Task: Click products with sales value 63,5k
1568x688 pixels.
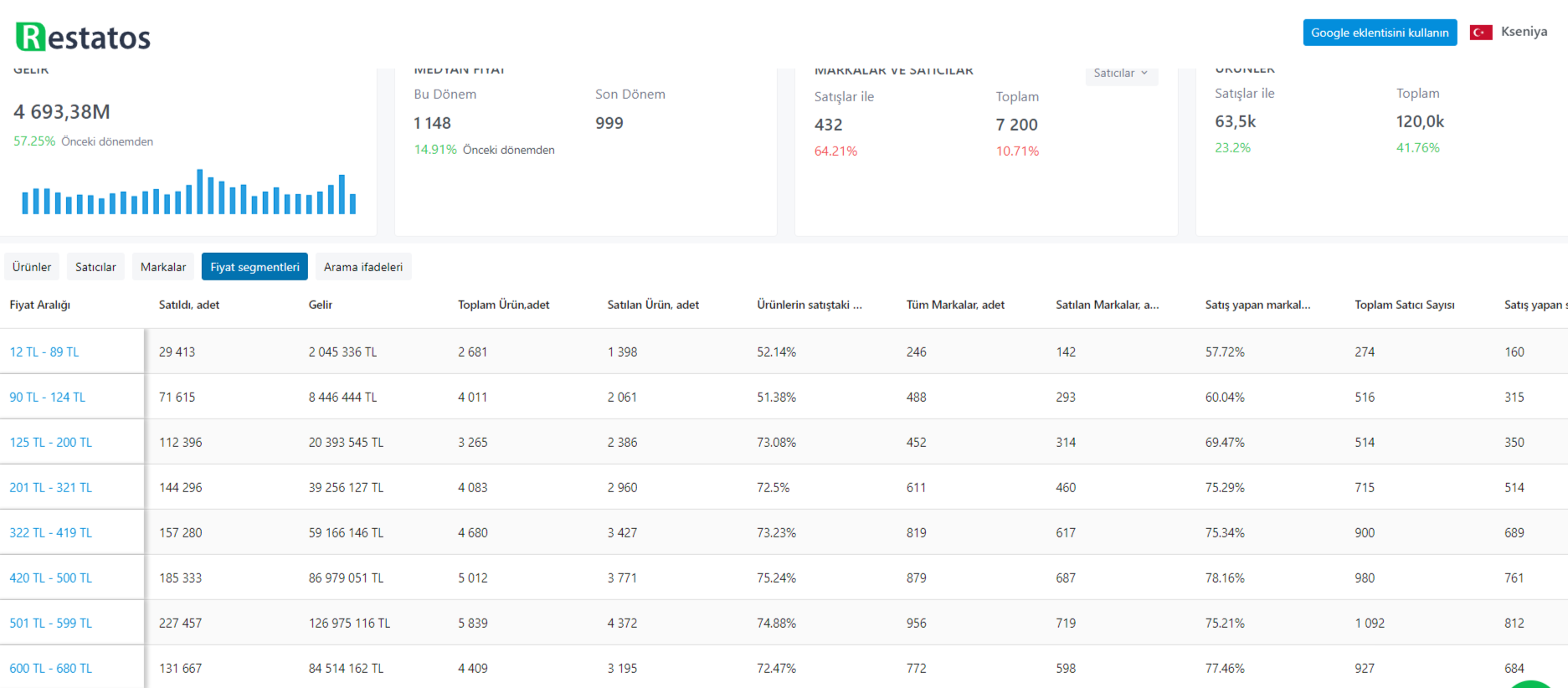Action: 1235,121
